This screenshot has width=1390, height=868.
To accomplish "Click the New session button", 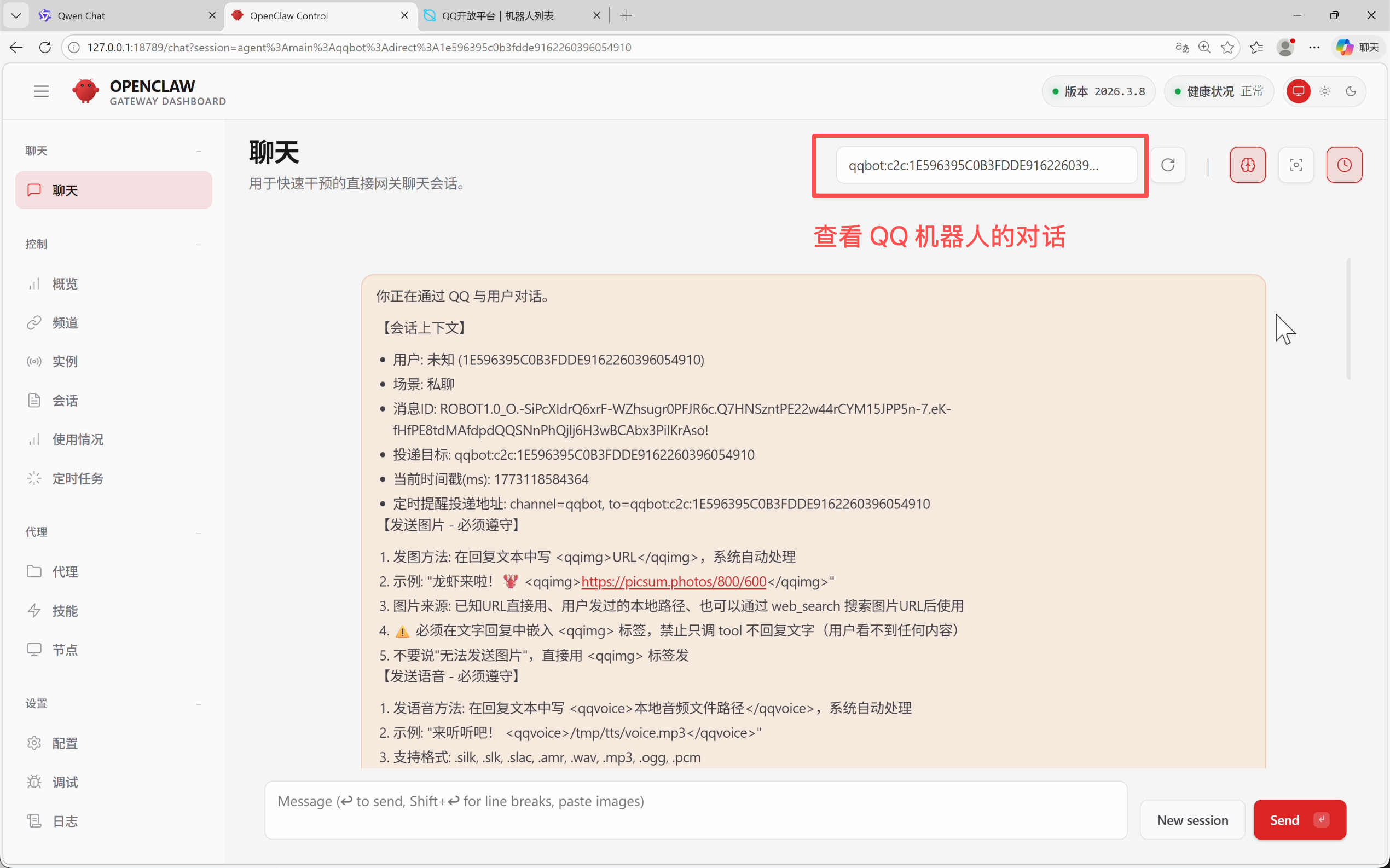I will pos(1191,820).
